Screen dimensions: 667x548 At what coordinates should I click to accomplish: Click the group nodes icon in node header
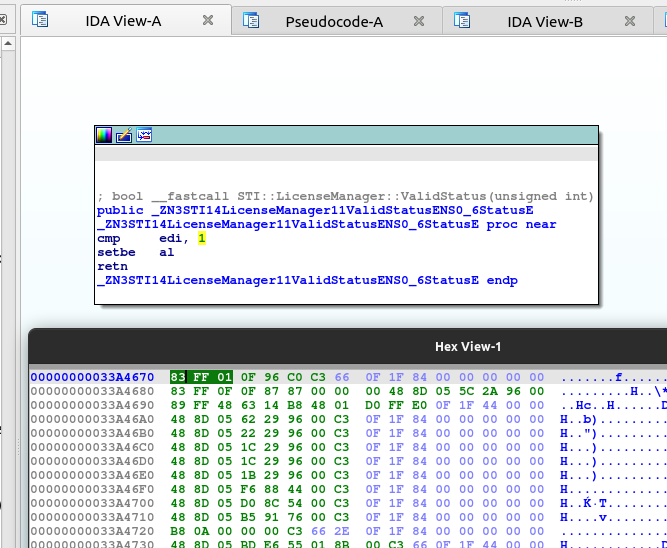[144, 135]
